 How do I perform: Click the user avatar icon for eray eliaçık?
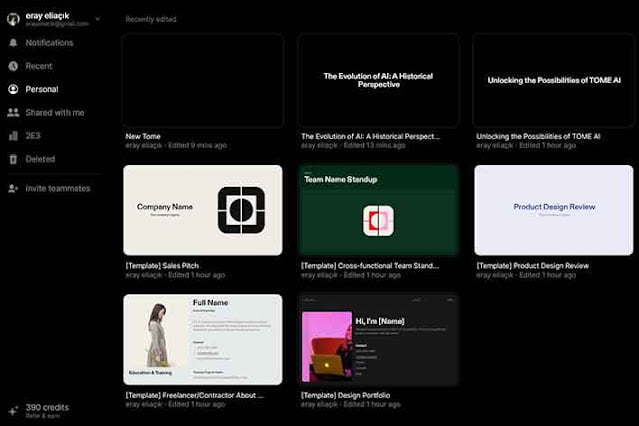[13, 19]
